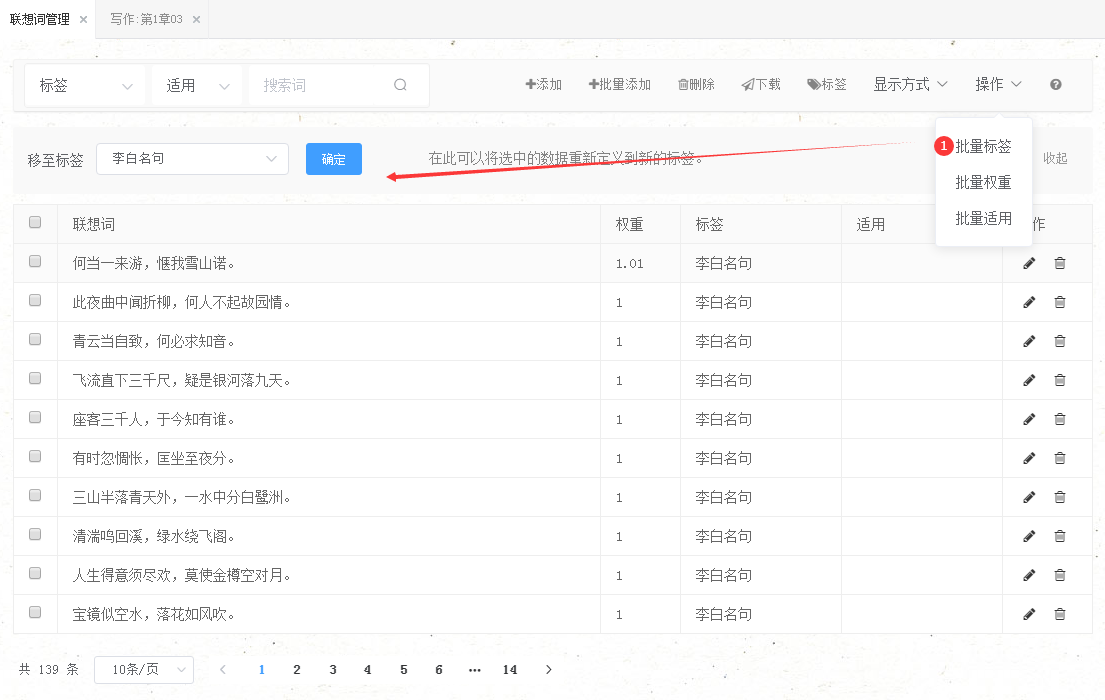1105x700 pixels.
Task: Delete the row 有时忽惆怅，匡坐至夜分。
Action: [1059, 458]
